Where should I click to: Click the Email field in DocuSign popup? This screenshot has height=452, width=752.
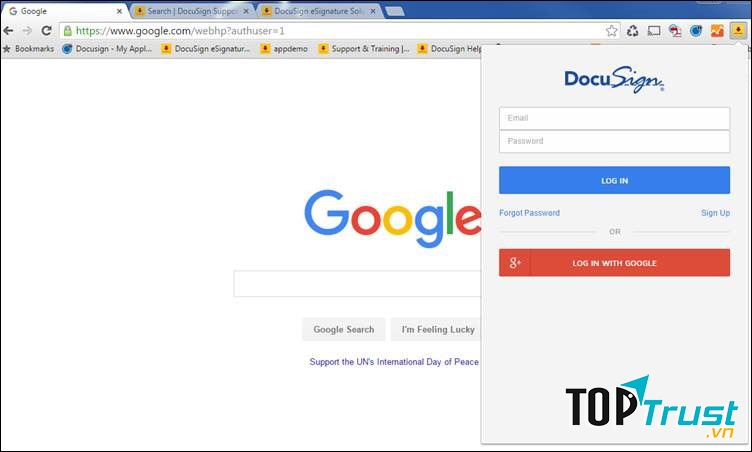click(x=614, y=118)
